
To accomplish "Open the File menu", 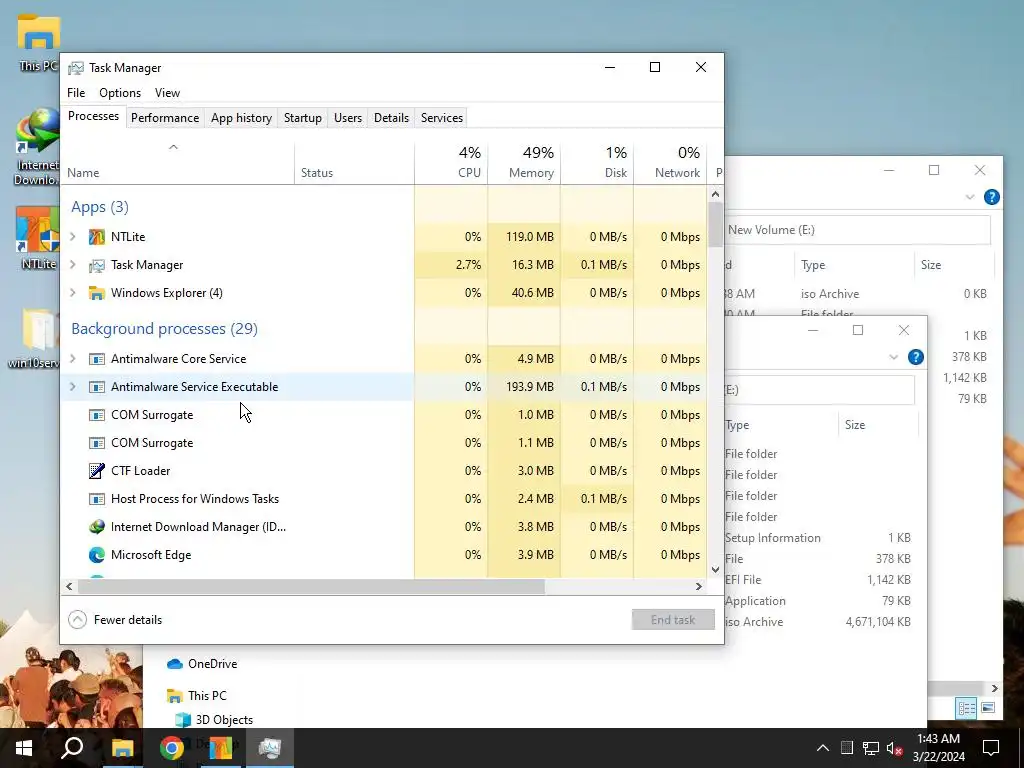I will click(x=76, y=93).
